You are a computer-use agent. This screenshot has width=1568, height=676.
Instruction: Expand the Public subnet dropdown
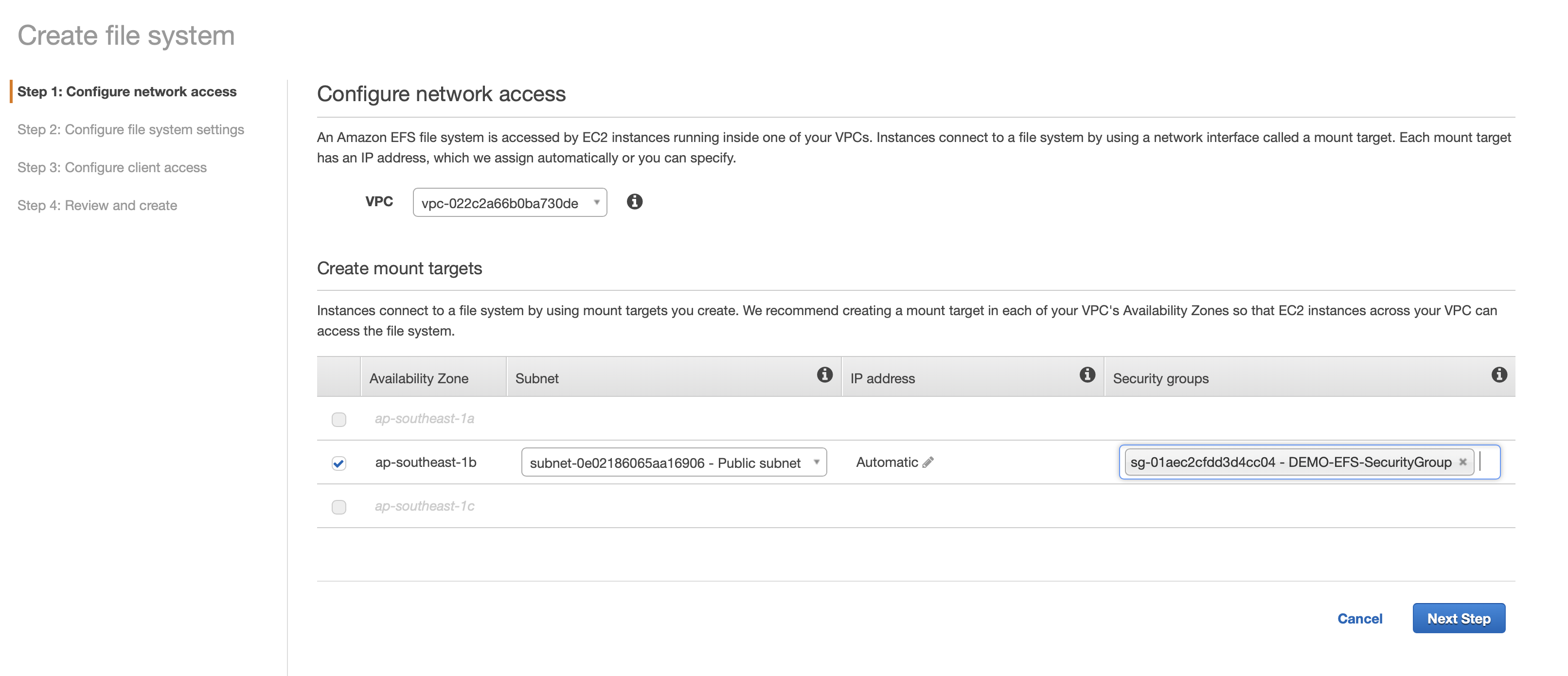click(x=674, y=463)
